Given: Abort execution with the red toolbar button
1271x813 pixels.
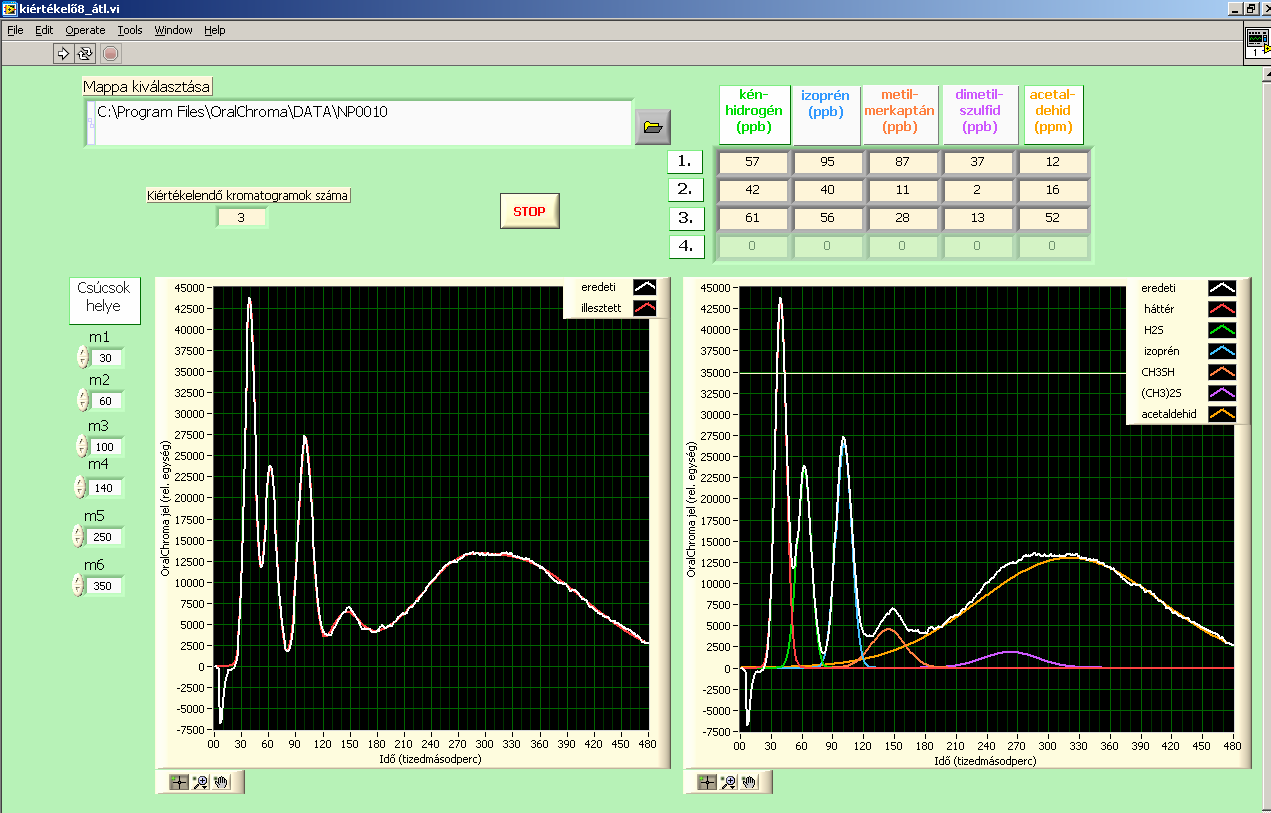Looking at the screenshot, I should [111, 53].
